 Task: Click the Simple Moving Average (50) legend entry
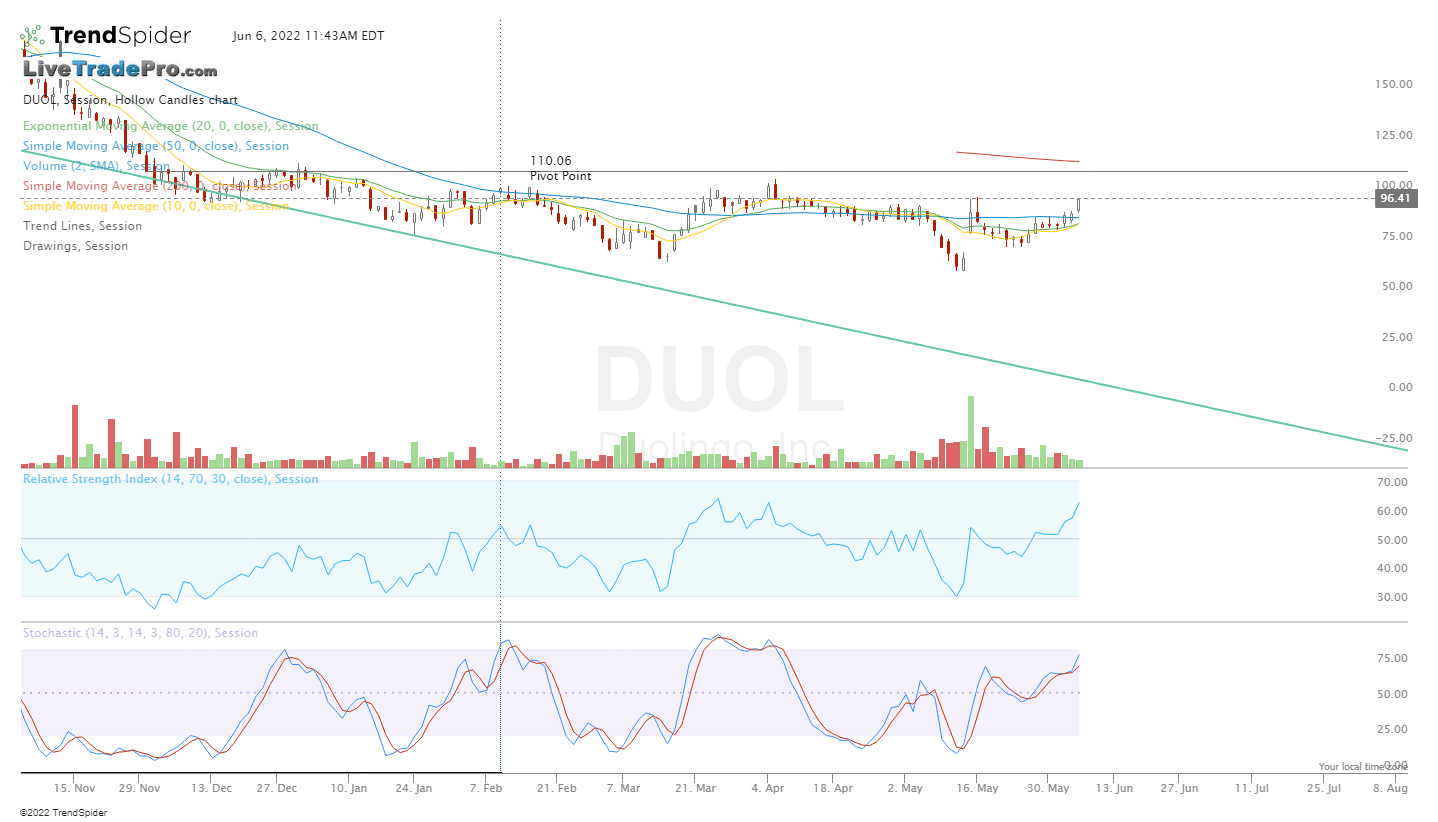155,146
